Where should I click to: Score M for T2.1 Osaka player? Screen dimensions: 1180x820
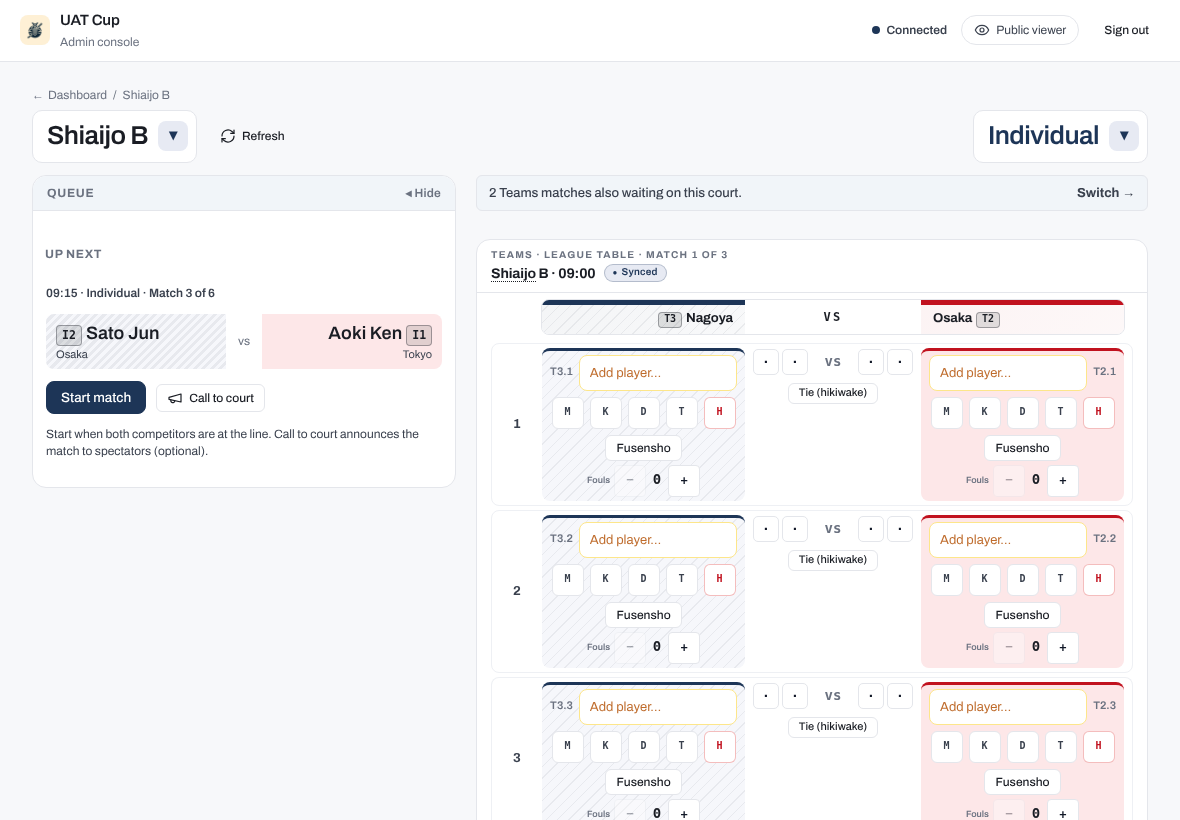947,412
